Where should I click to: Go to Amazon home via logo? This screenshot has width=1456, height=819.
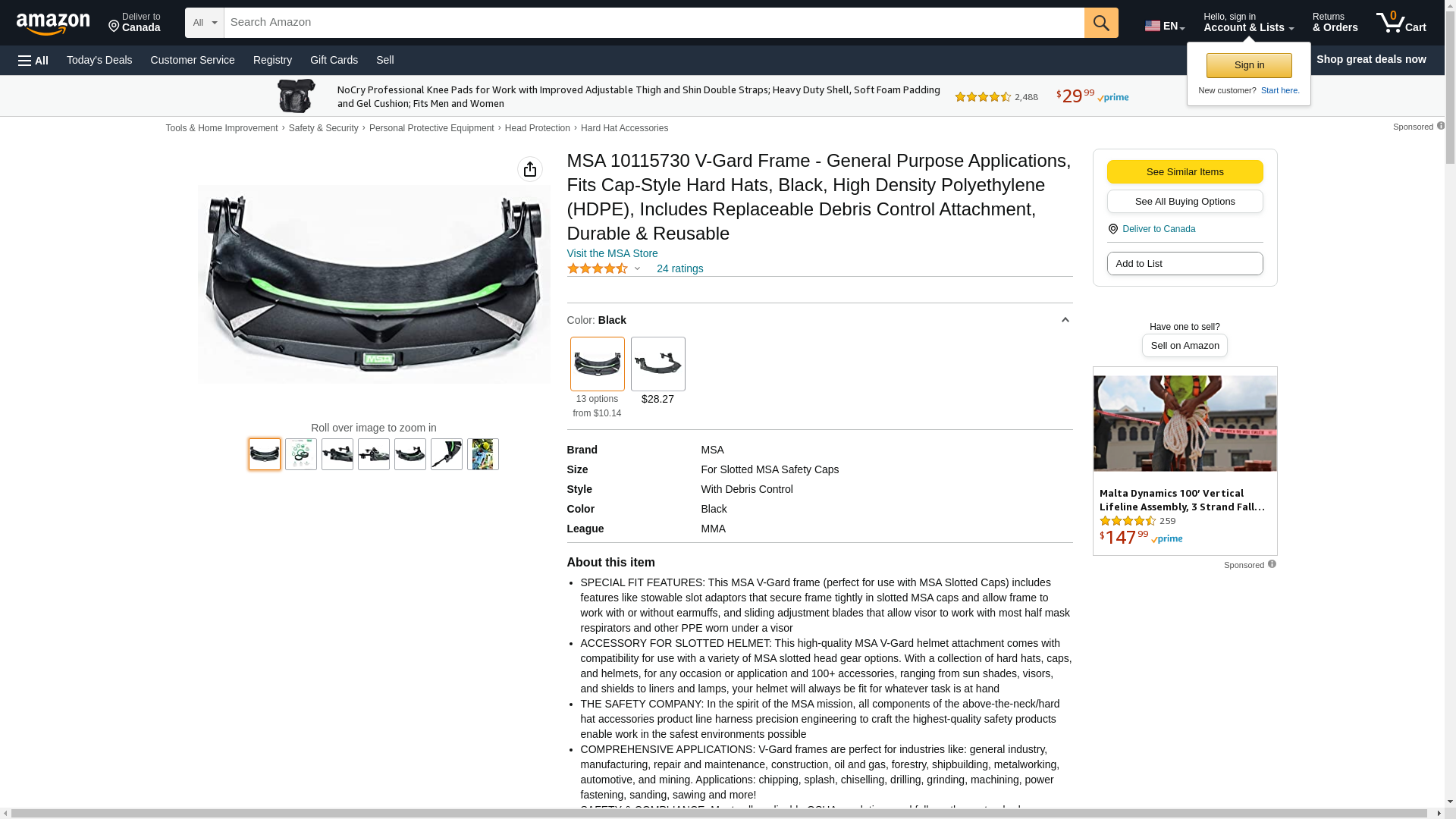[x=53, y=24]
